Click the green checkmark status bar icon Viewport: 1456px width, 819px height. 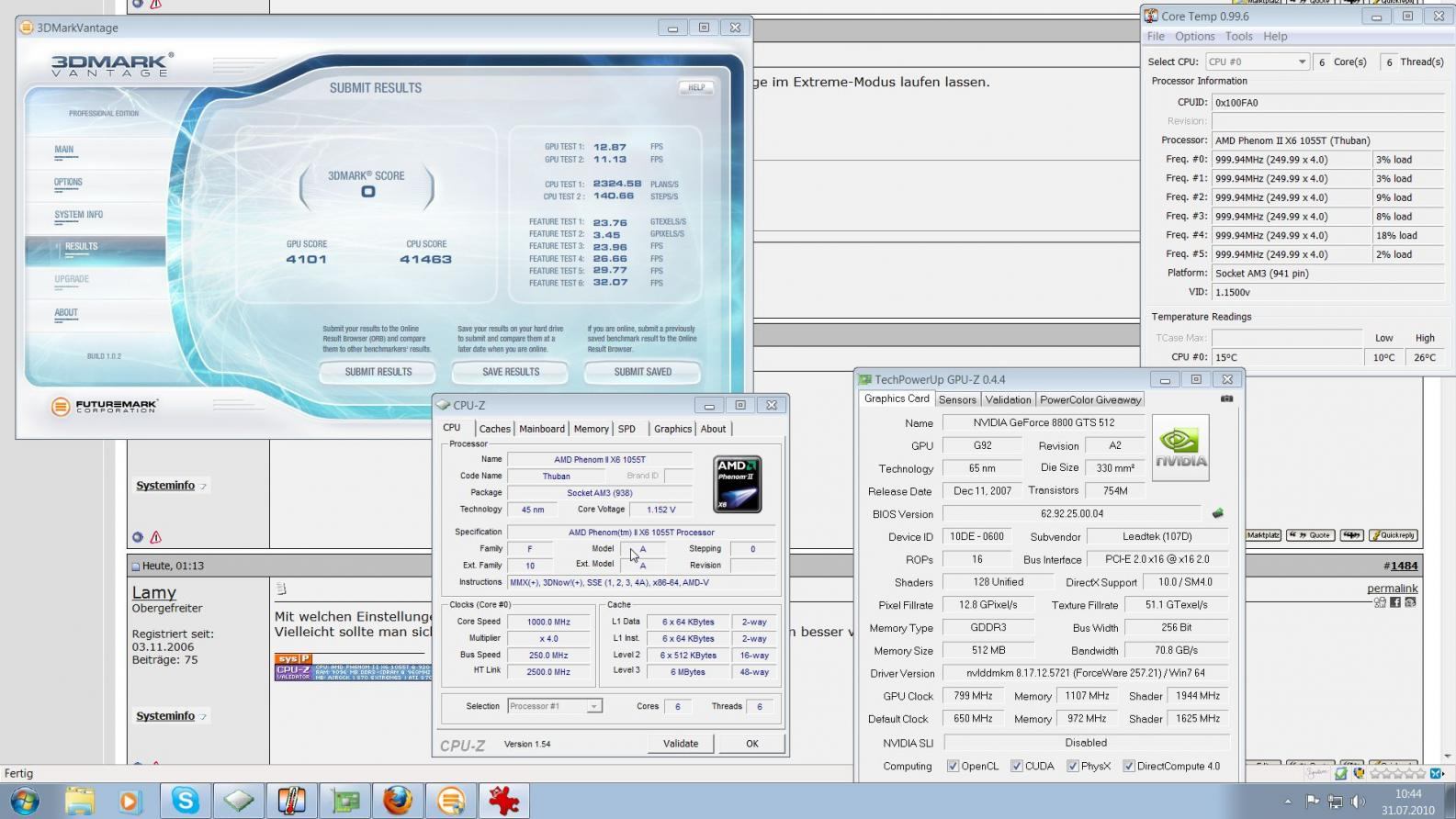[x=1342, y=773]
